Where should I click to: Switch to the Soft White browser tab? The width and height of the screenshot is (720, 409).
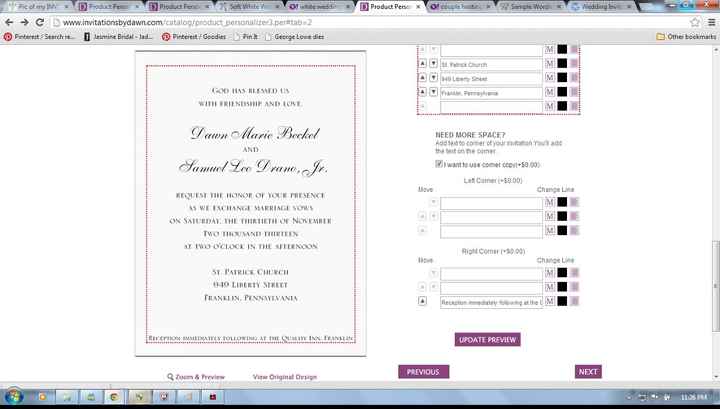point(248,7)
